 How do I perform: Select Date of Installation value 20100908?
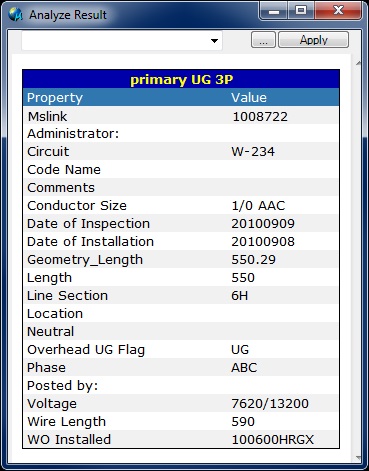(x=263, y=242)
